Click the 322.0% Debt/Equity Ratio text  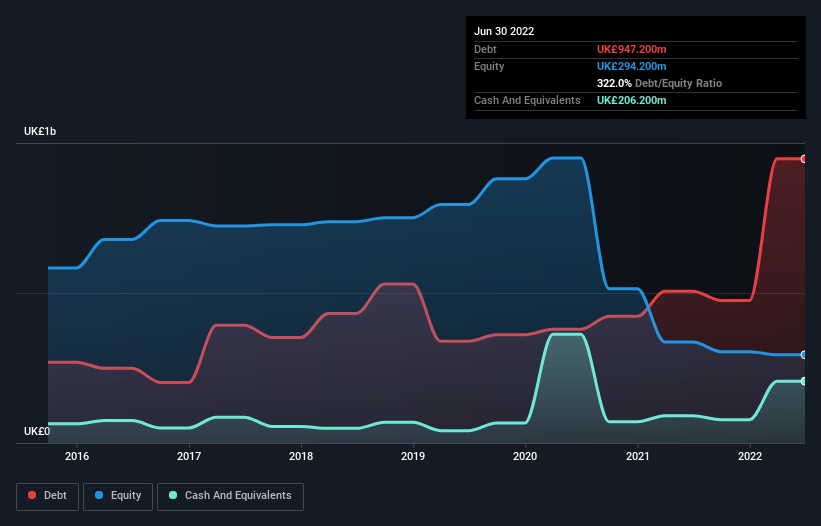tap(659, 83)
